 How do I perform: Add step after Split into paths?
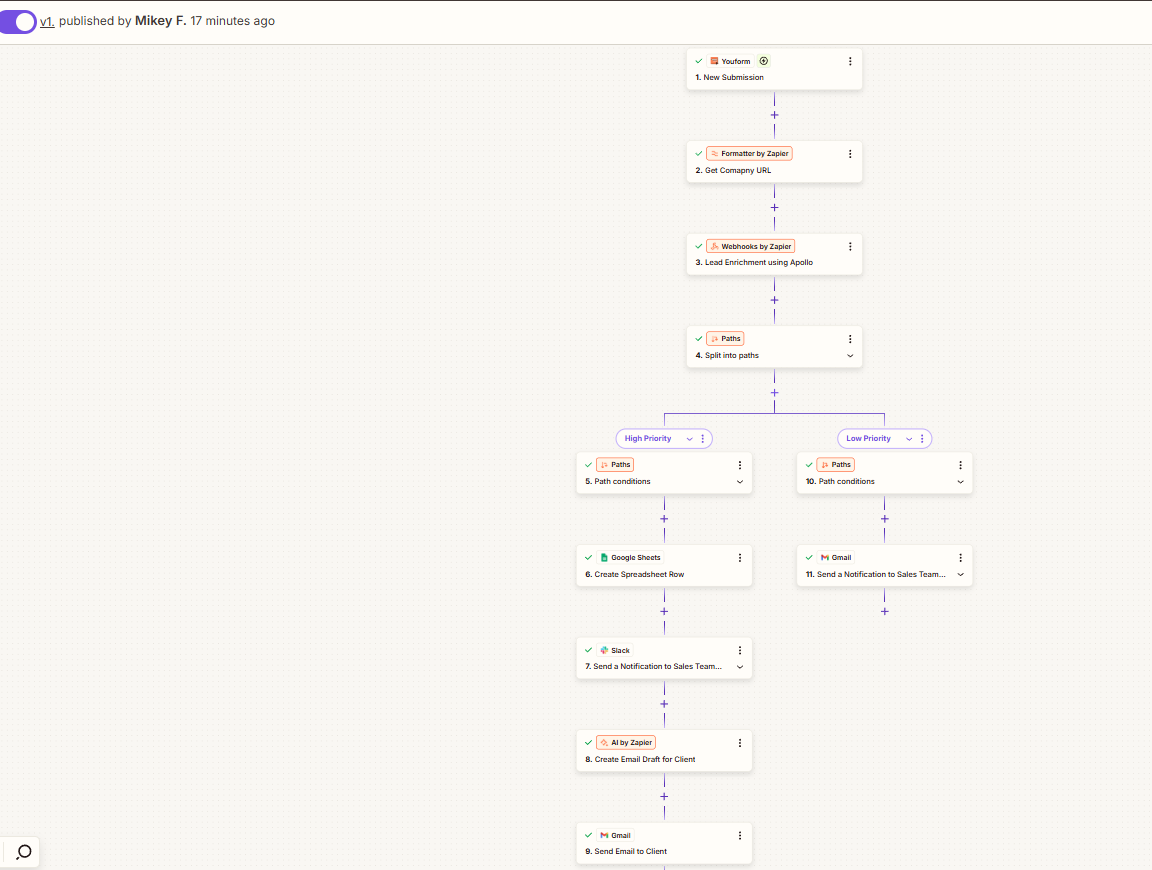pos(774,393)
